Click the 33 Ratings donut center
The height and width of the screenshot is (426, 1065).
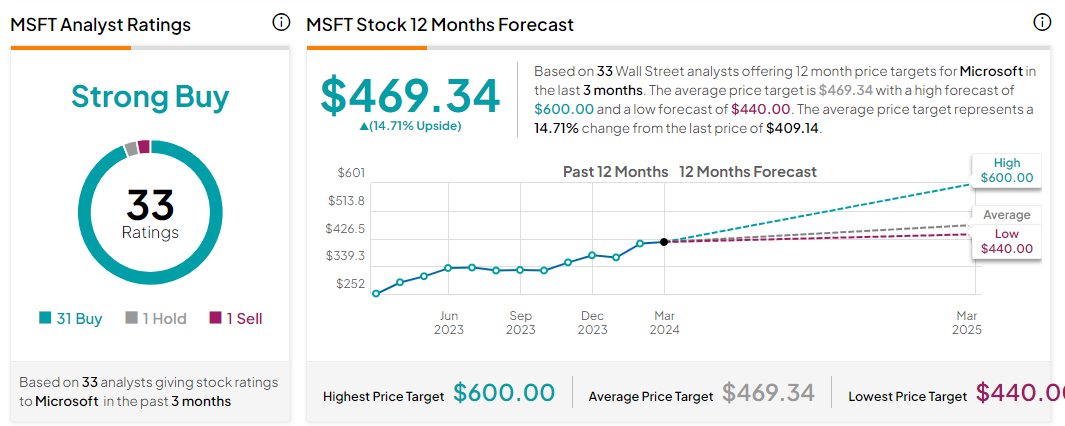click(150, 213)
